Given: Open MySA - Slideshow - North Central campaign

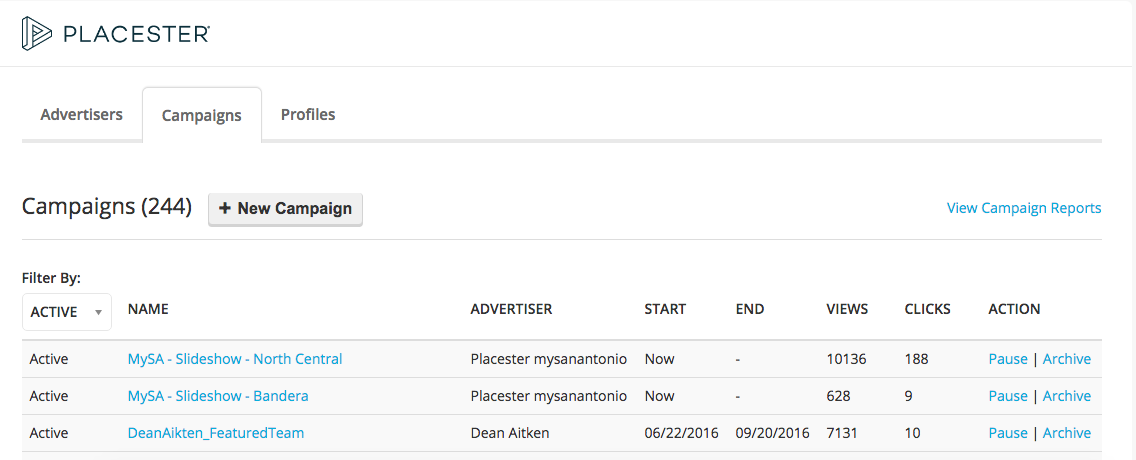Looking at the screenshot, I should pos(235,359).
